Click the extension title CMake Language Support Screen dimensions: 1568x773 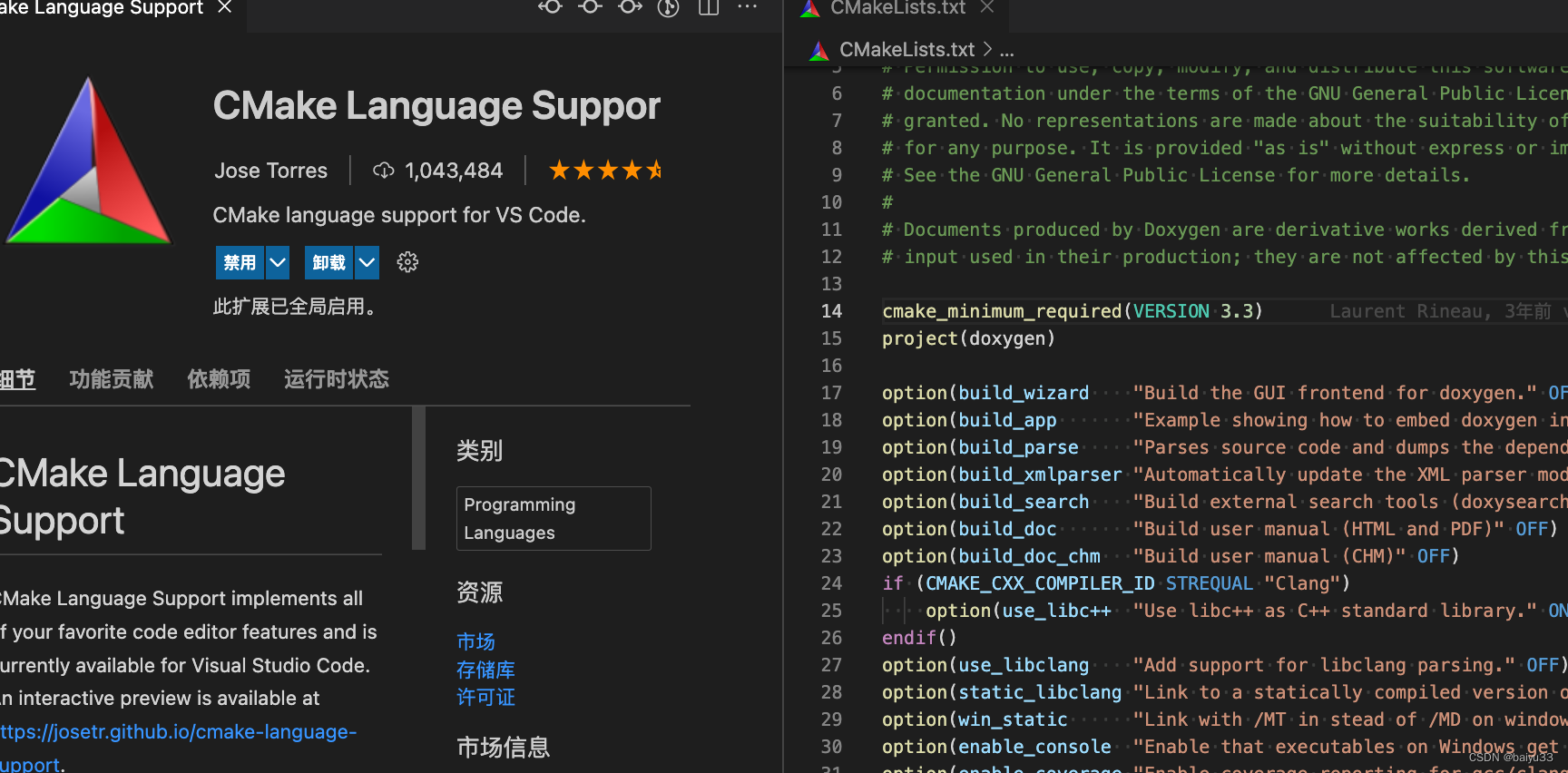(x=436, y=106)
